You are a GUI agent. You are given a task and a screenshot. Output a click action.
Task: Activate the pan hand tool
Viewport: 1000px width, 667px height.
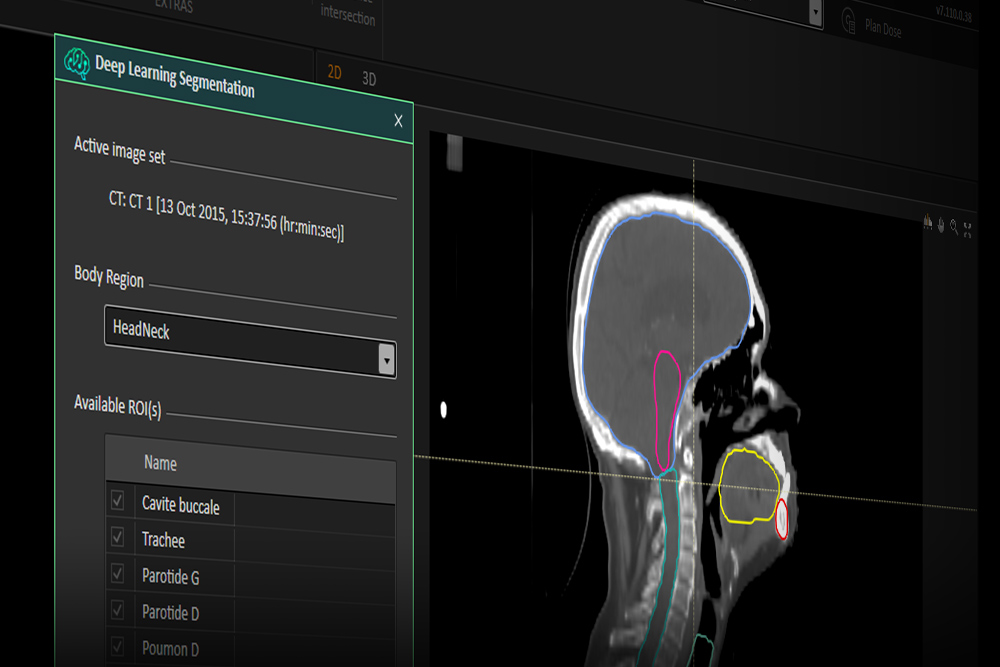tap(941, 226)
